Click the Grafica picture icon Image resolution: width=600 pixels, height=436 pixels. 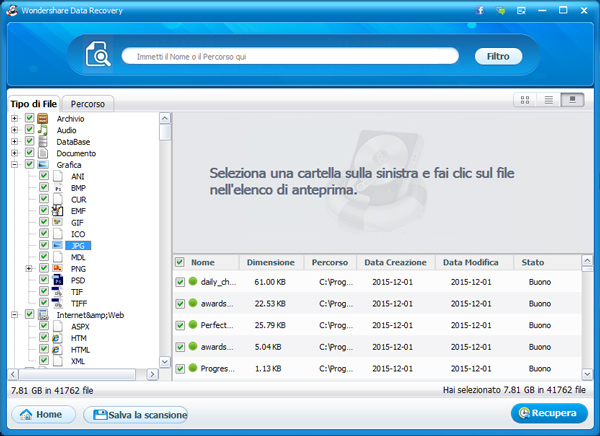coord(43,165)
